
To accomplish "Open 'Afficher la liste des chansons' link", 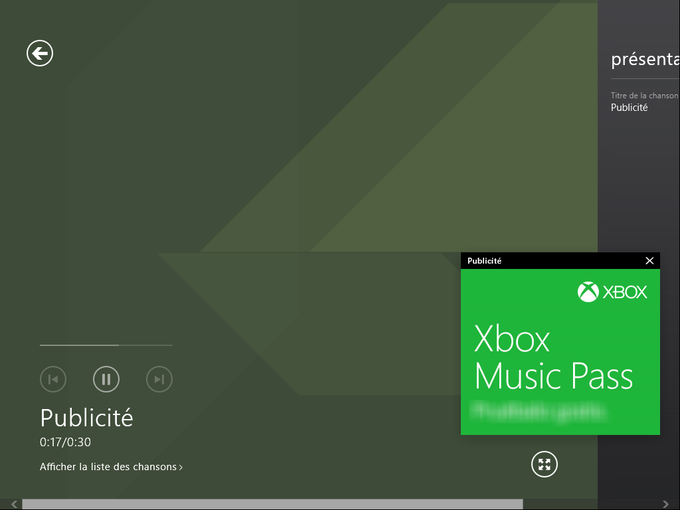I will pyautogui.click(x=111, y=467).
